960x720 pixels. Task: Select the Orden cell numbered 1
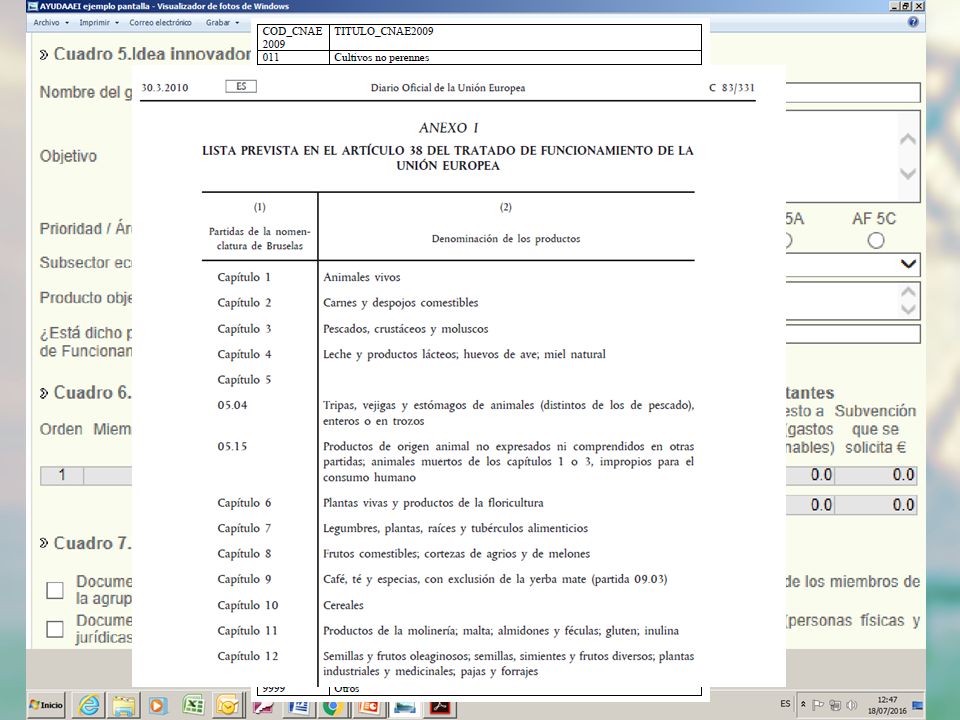point(62,476)
